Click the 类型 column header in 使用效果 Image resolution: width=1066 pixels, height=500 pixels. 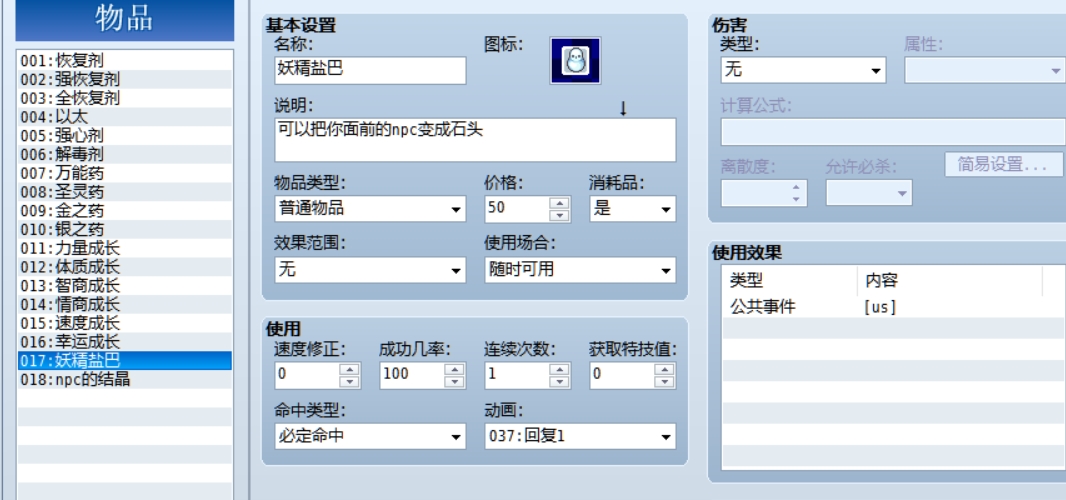click(789, 280)
